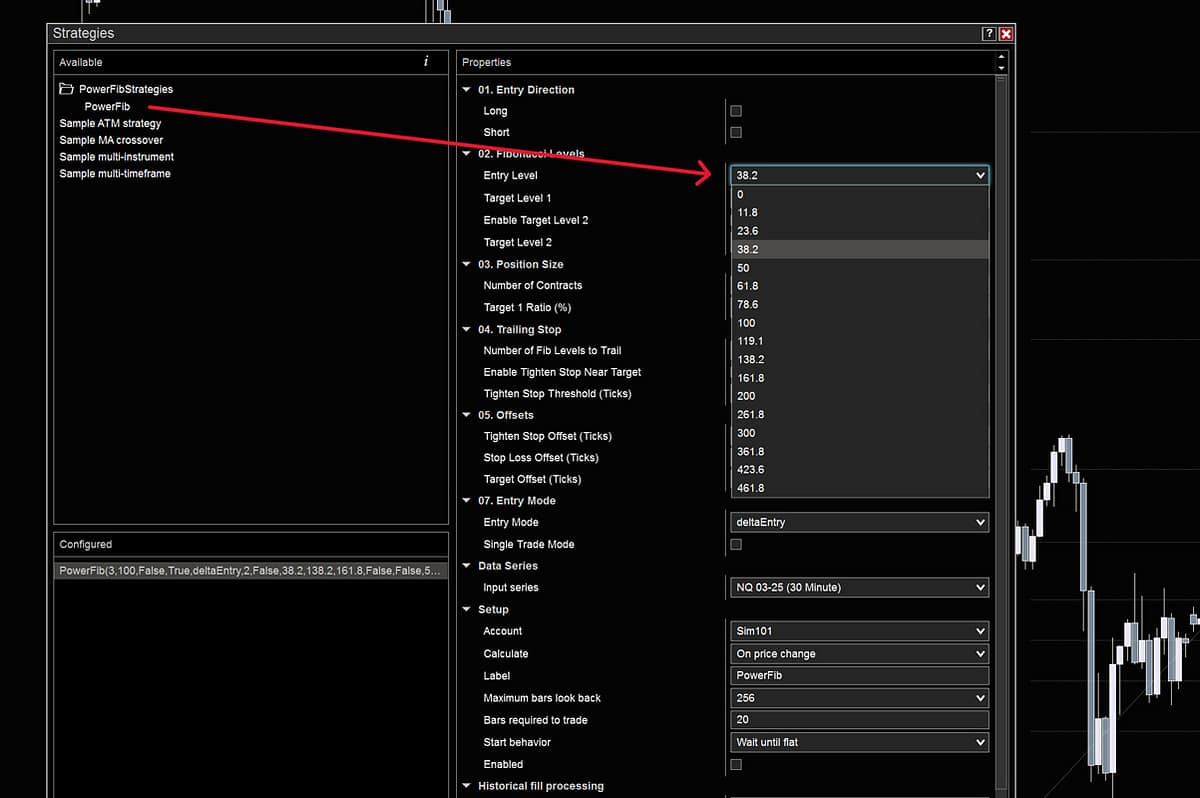Viewport: 1200px width, 798px height.
Task: Collapse the 03. Position Size section
Action: click(x=467, y=265)
